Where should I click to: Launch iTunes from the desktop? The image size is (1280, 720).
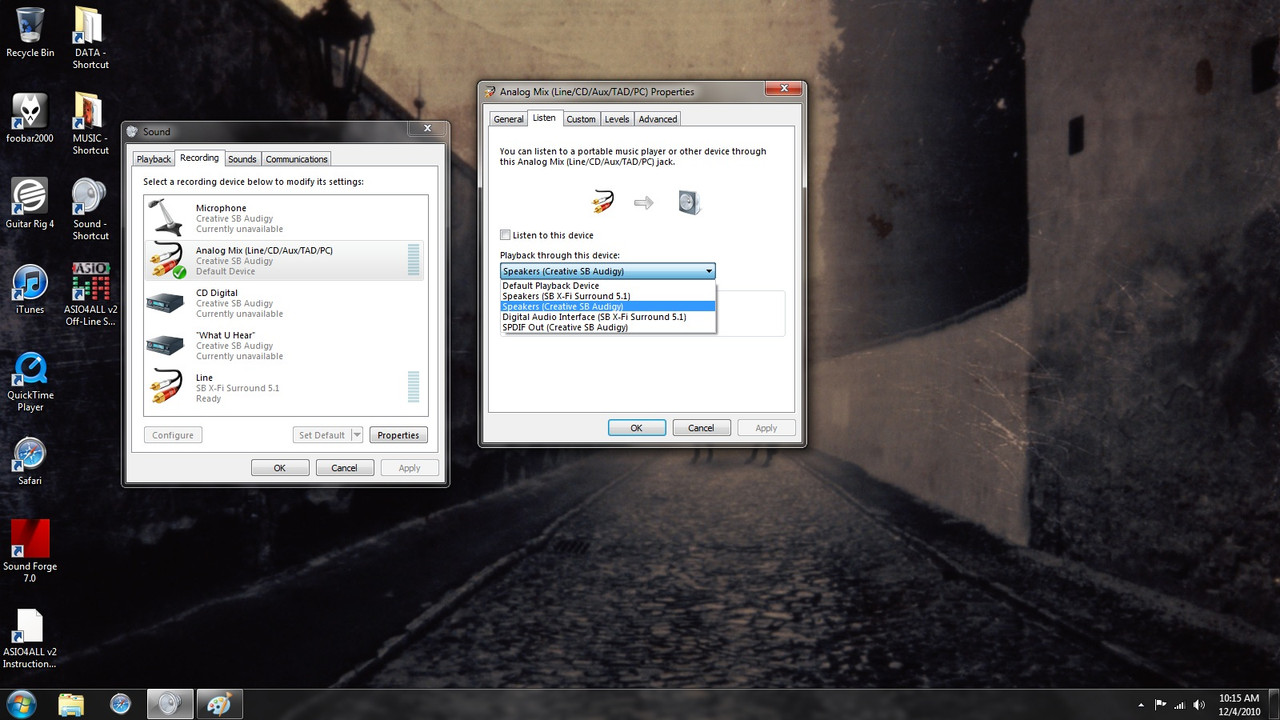point(30,289)
